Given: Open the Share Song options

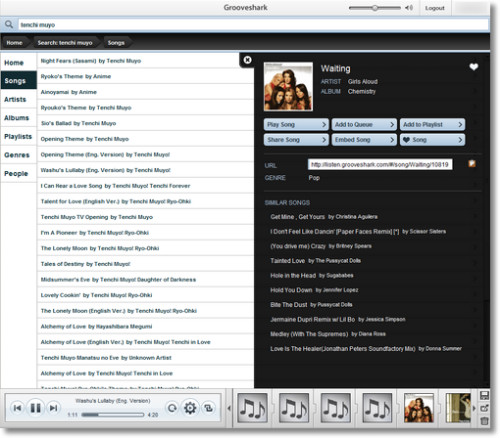Looking at the screenshot, I should [296, 140].
